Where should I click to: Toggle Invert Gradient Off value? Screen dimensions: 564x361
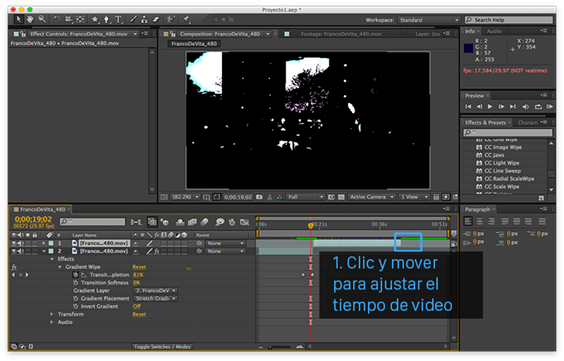pos(137,306)
